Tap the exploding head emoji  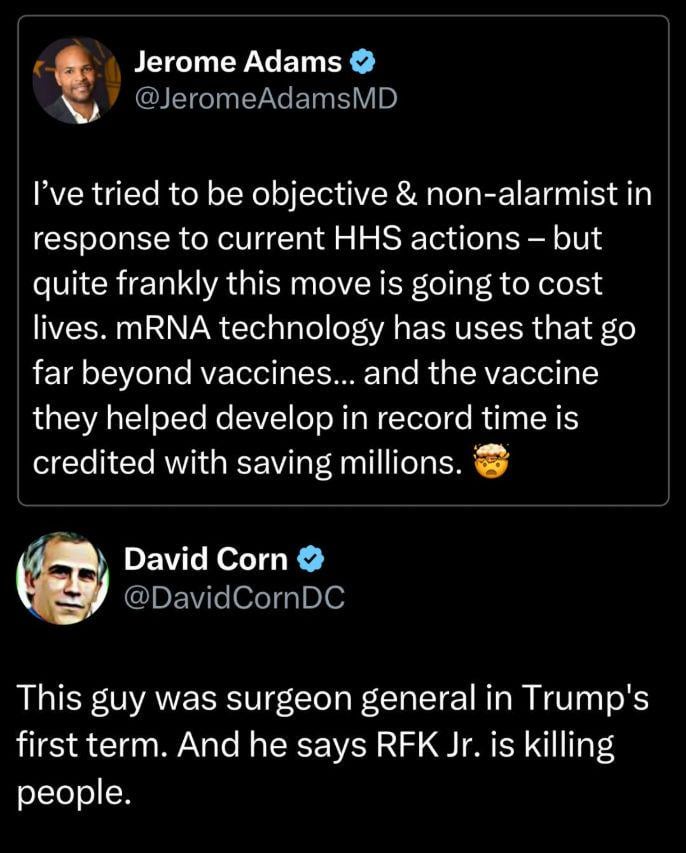point(491,461)
